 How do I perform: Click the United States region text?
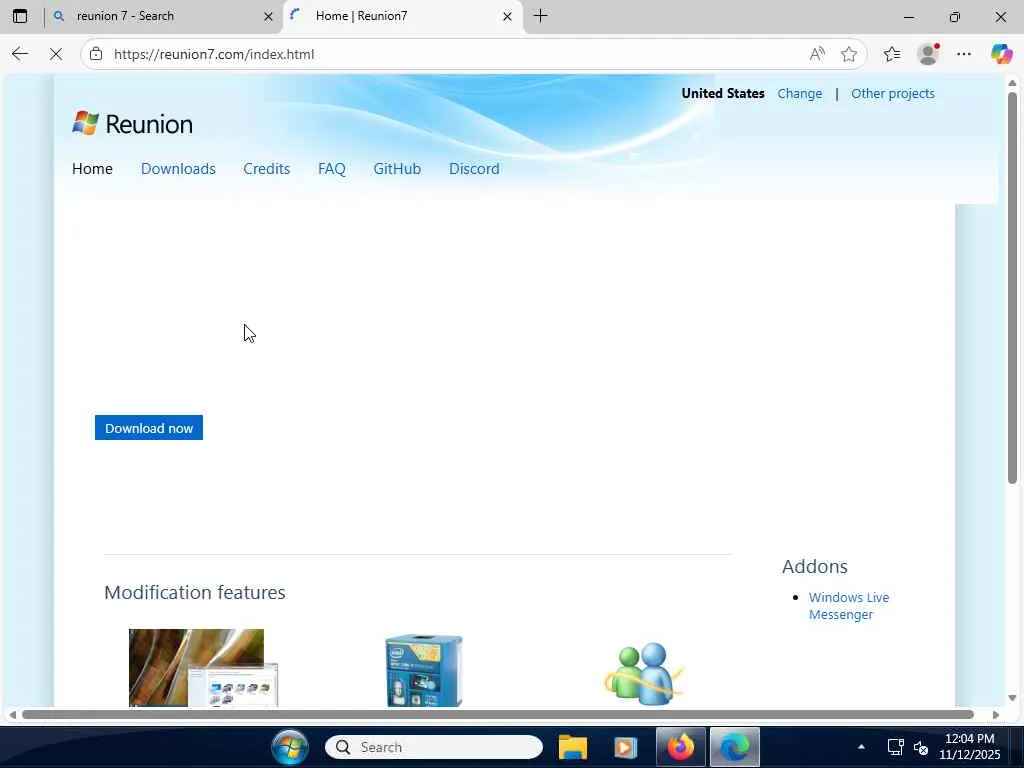[x=722, y=93]
